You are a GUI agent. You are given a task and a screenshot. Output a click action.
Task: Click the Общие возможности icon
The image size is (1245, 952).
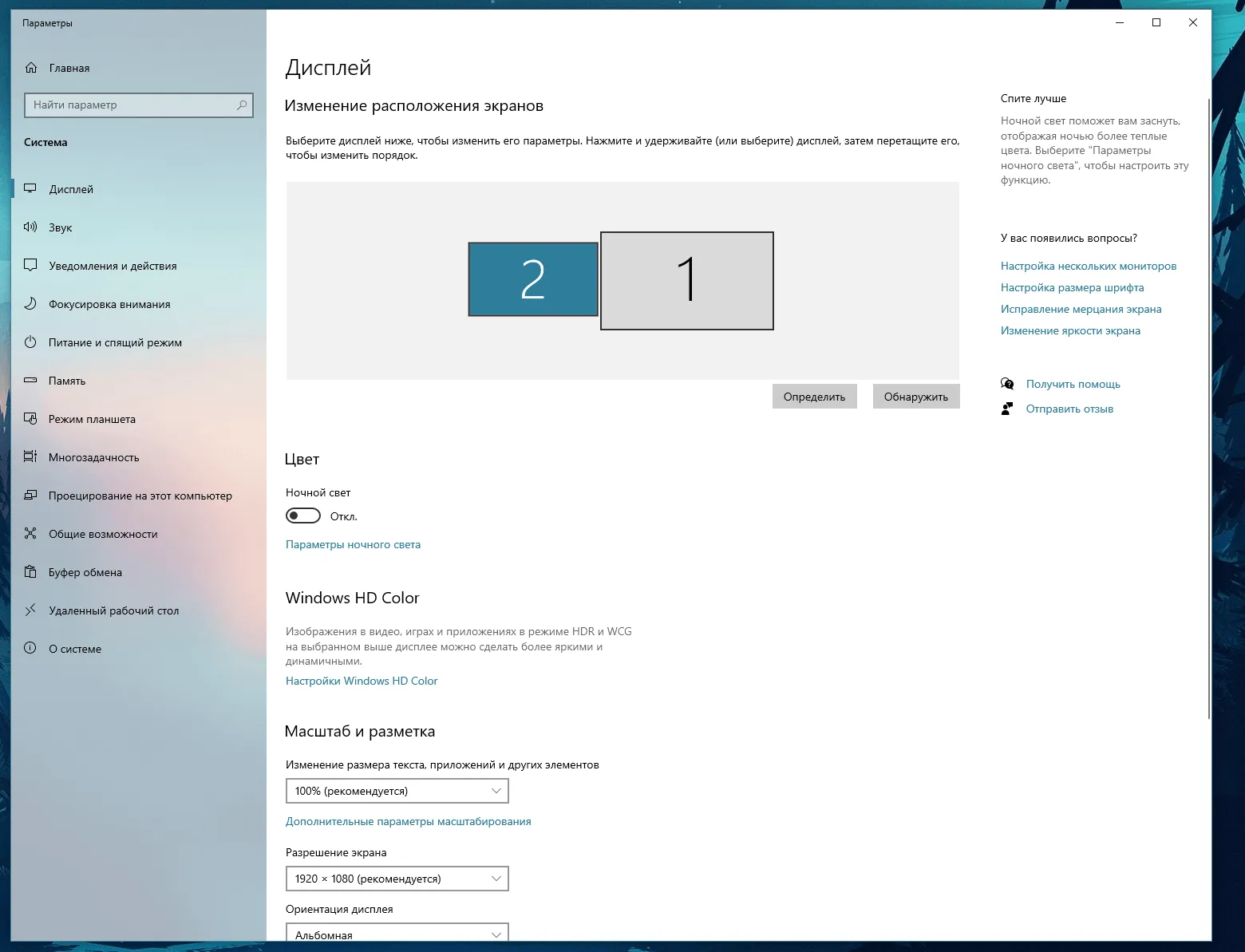coord(30,534)
